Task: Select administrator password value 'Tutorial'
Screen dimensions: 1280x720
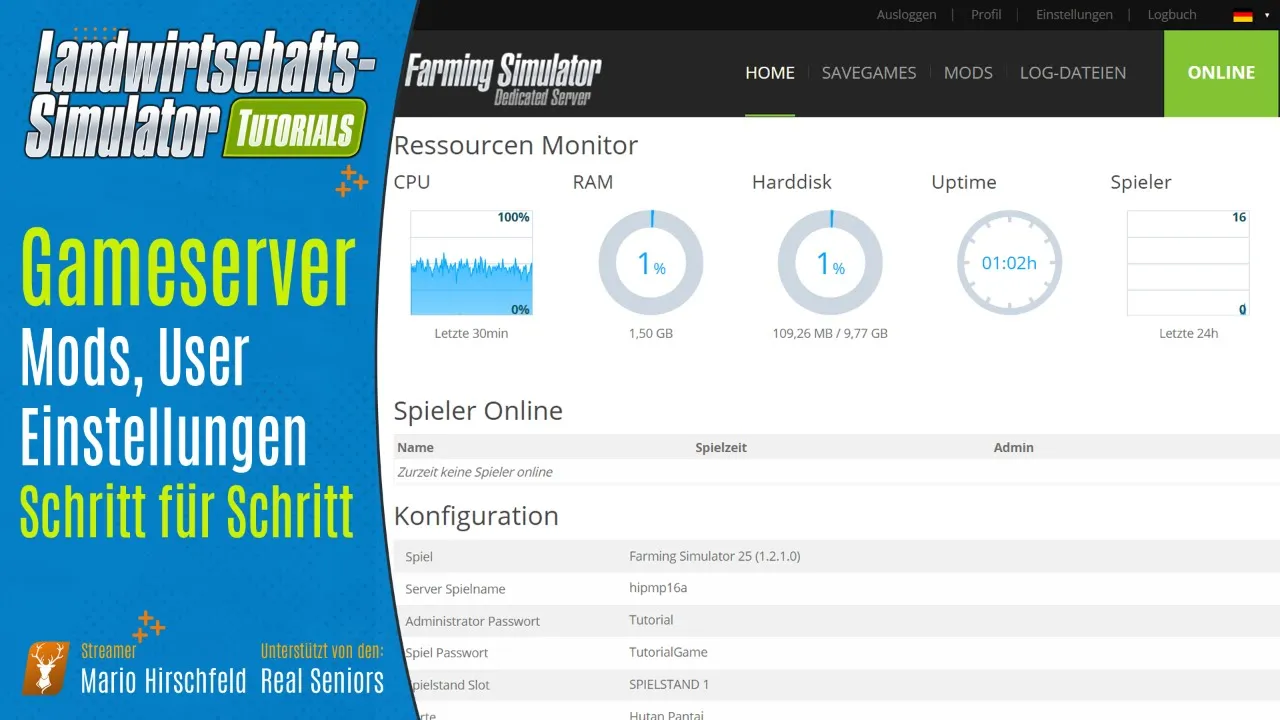Action: tap(651, 620)
